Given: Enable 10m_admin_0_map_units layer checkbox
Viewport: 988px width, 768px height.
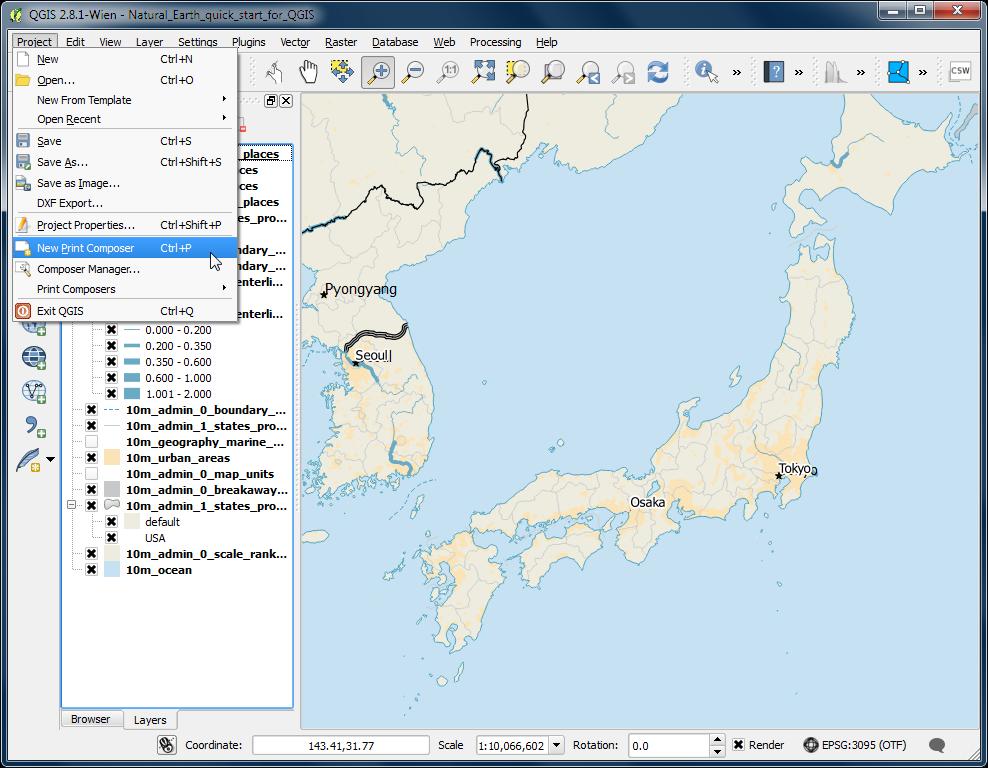Looking at the screenshot, I should (x=91, y=474).
